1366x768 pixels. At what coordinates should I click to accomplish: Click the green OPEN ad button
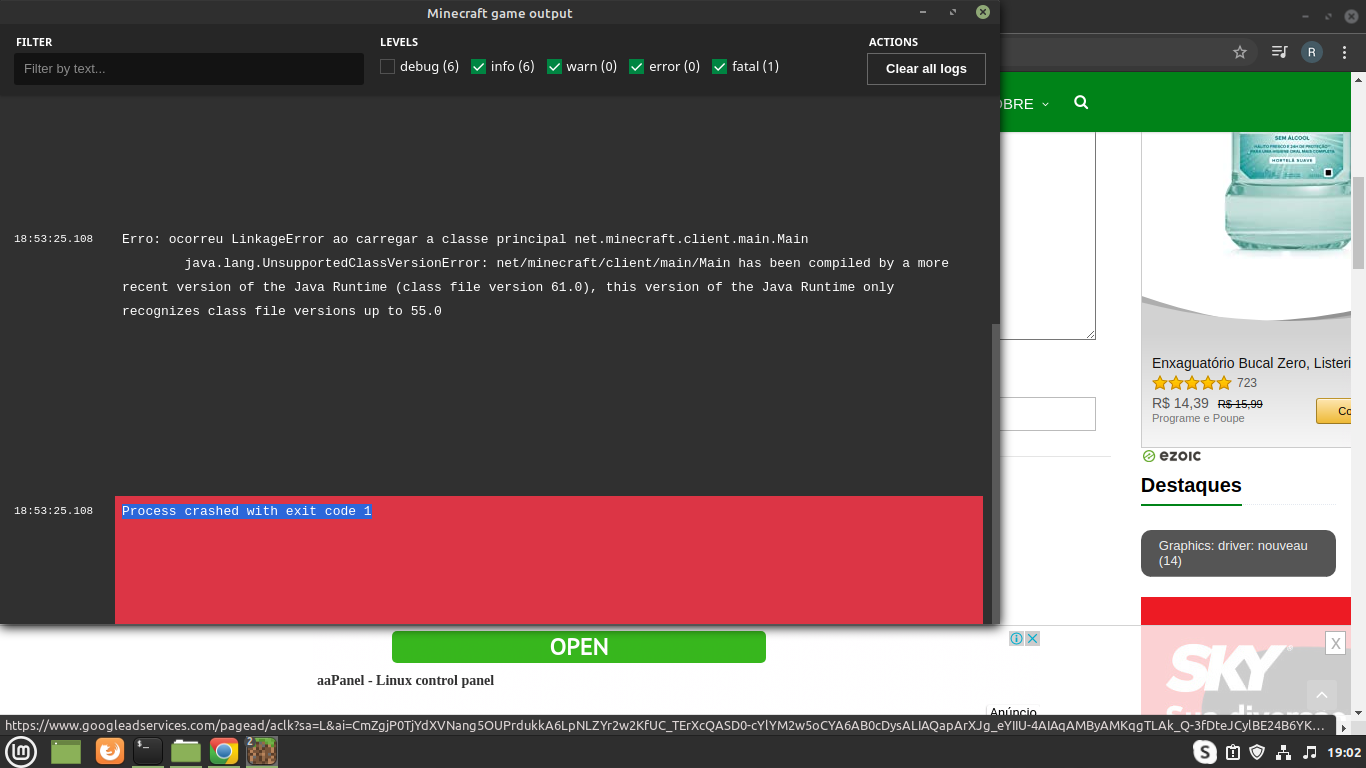[579, 647]
